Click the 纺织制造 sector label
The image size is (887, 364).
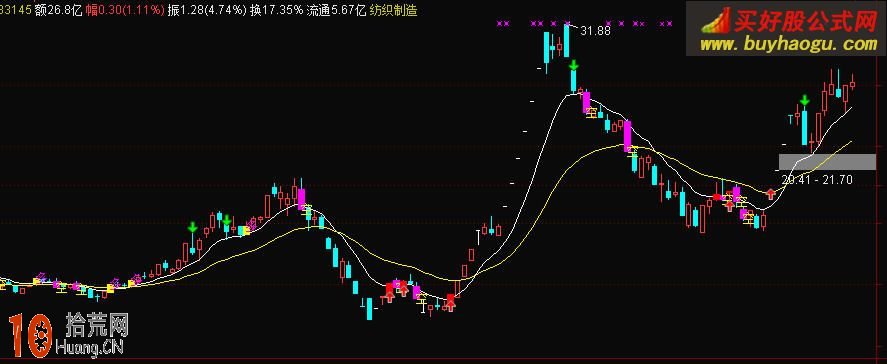pos(394,10)
